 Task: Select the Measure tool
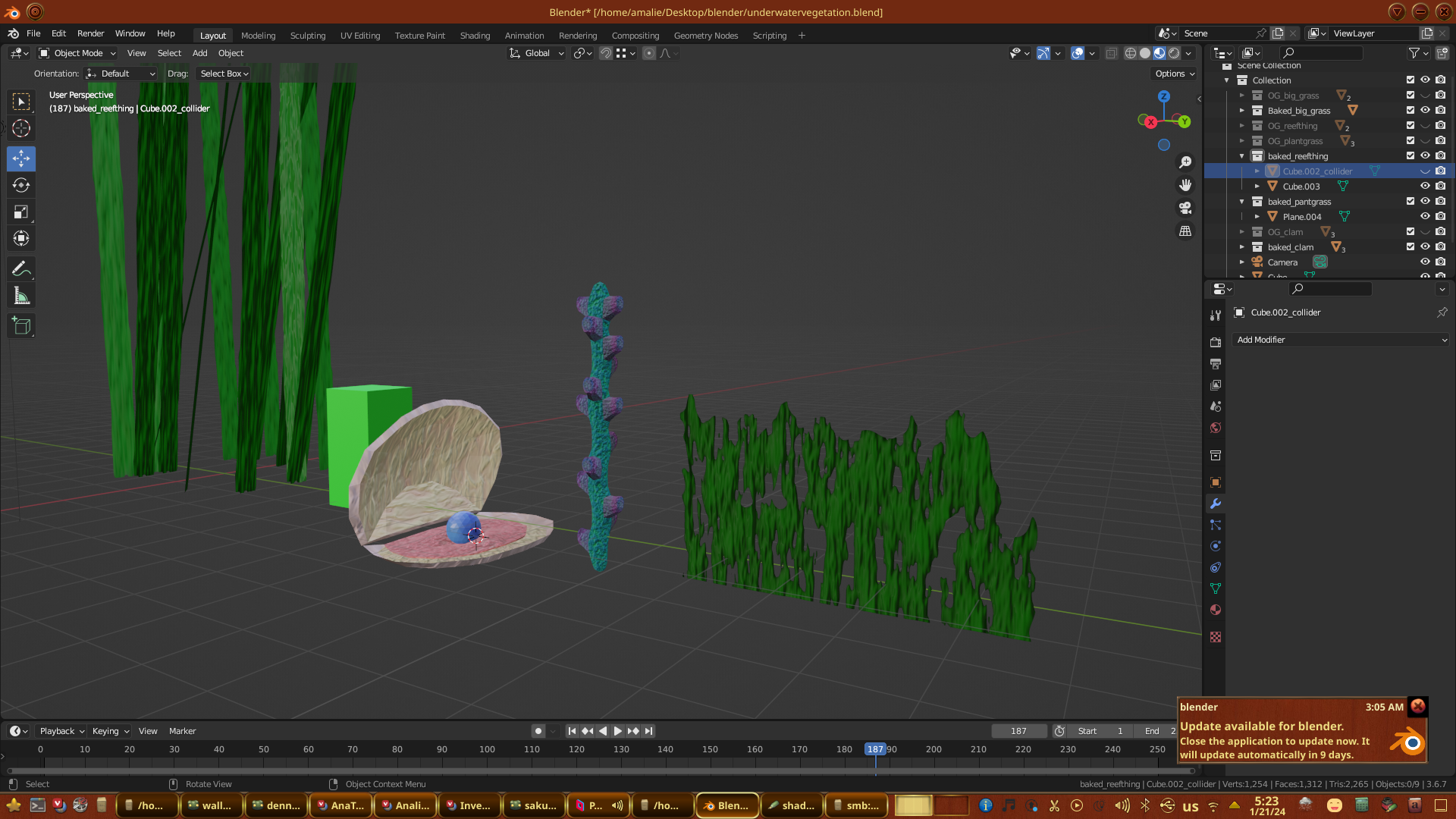pos(21,297)
